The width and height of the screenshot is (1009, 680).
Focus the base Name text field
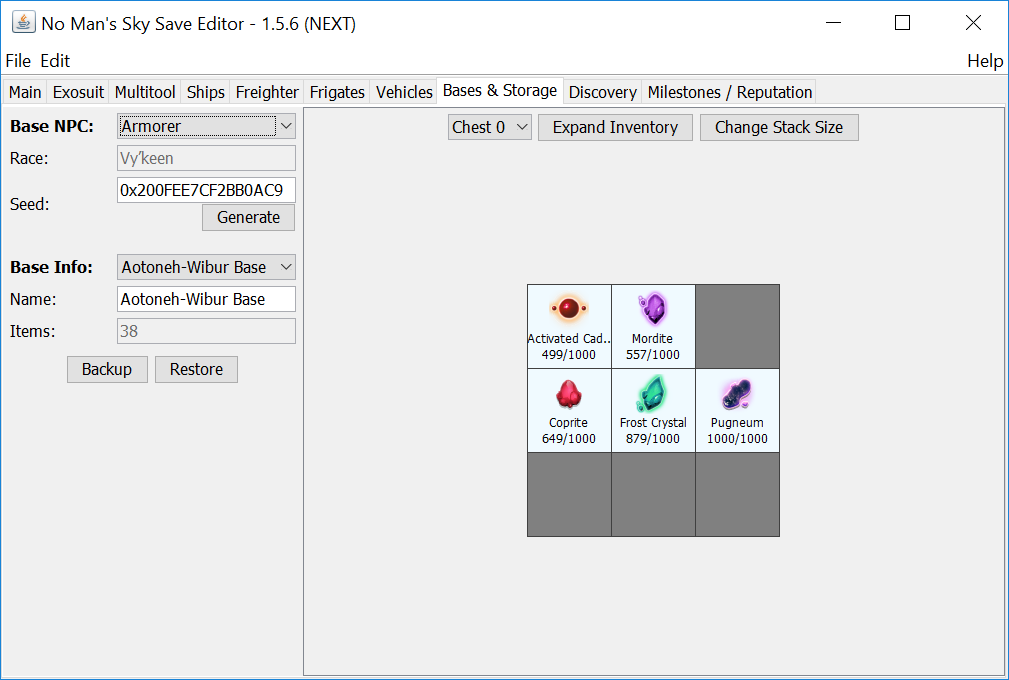207,299
